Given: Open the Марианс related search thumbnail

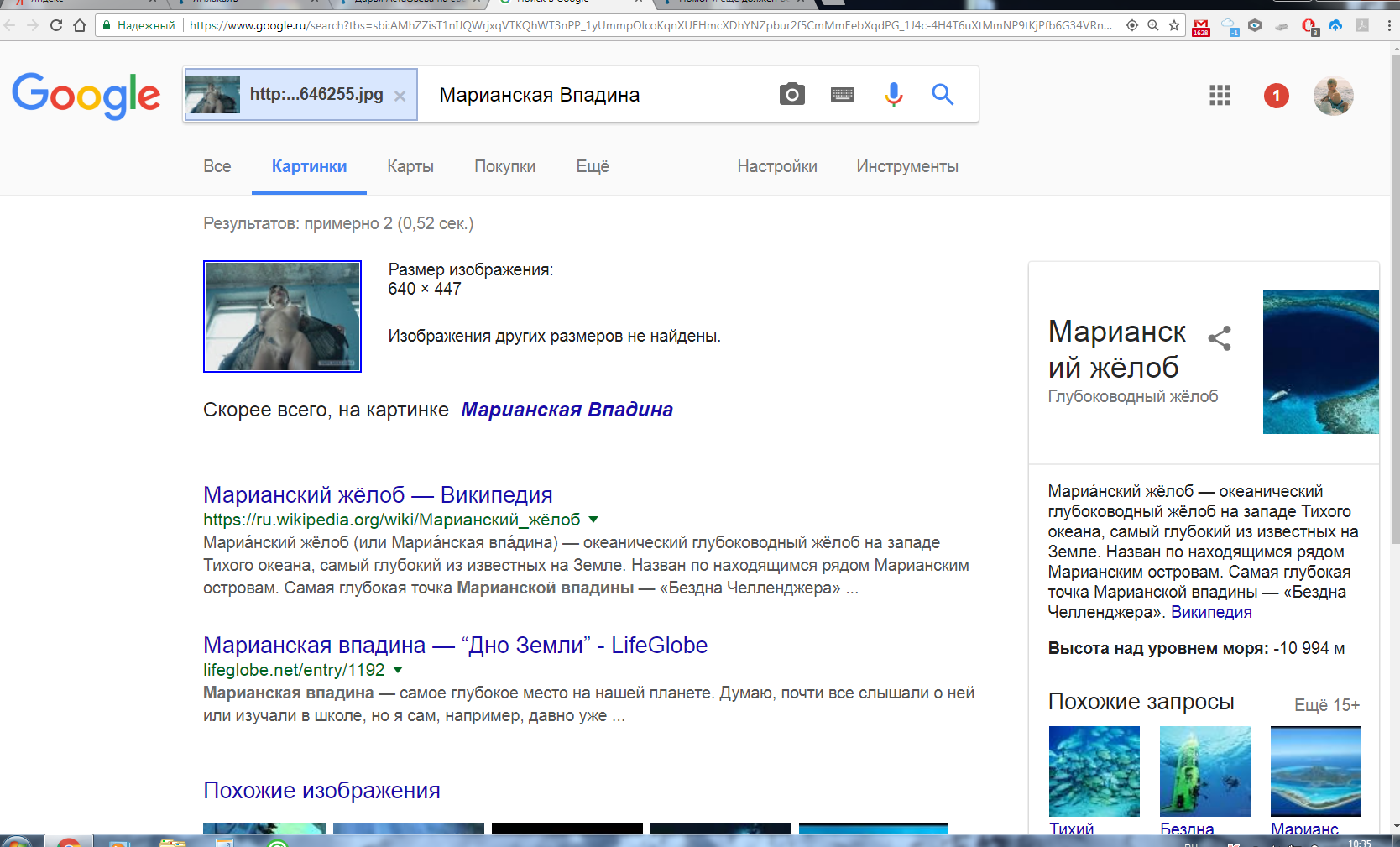Looking at the screenshot, I should pos(1316,771).
